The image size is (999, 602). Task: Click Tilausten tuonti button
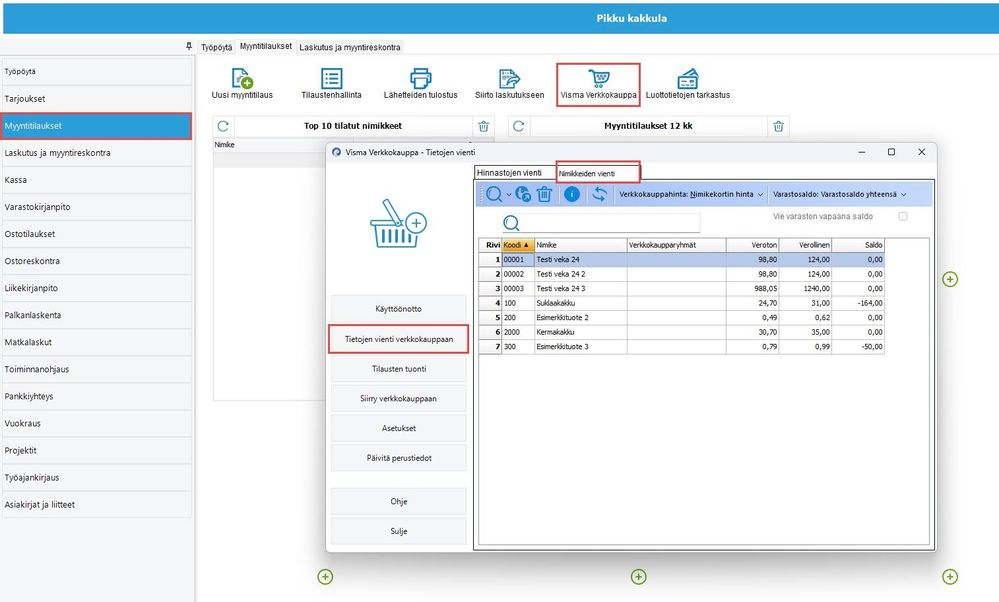399,369
